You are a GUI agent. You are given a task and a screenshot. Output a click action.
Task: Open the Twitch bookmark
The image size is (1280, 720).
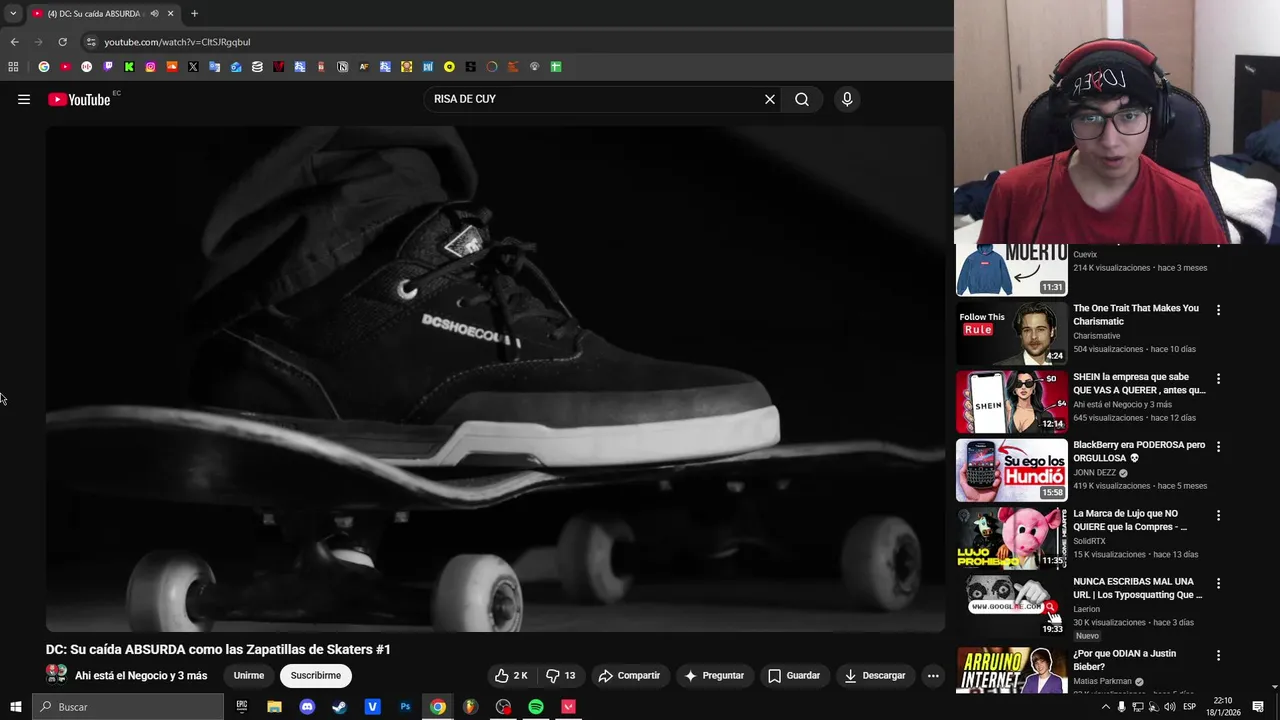click(108, 67)
